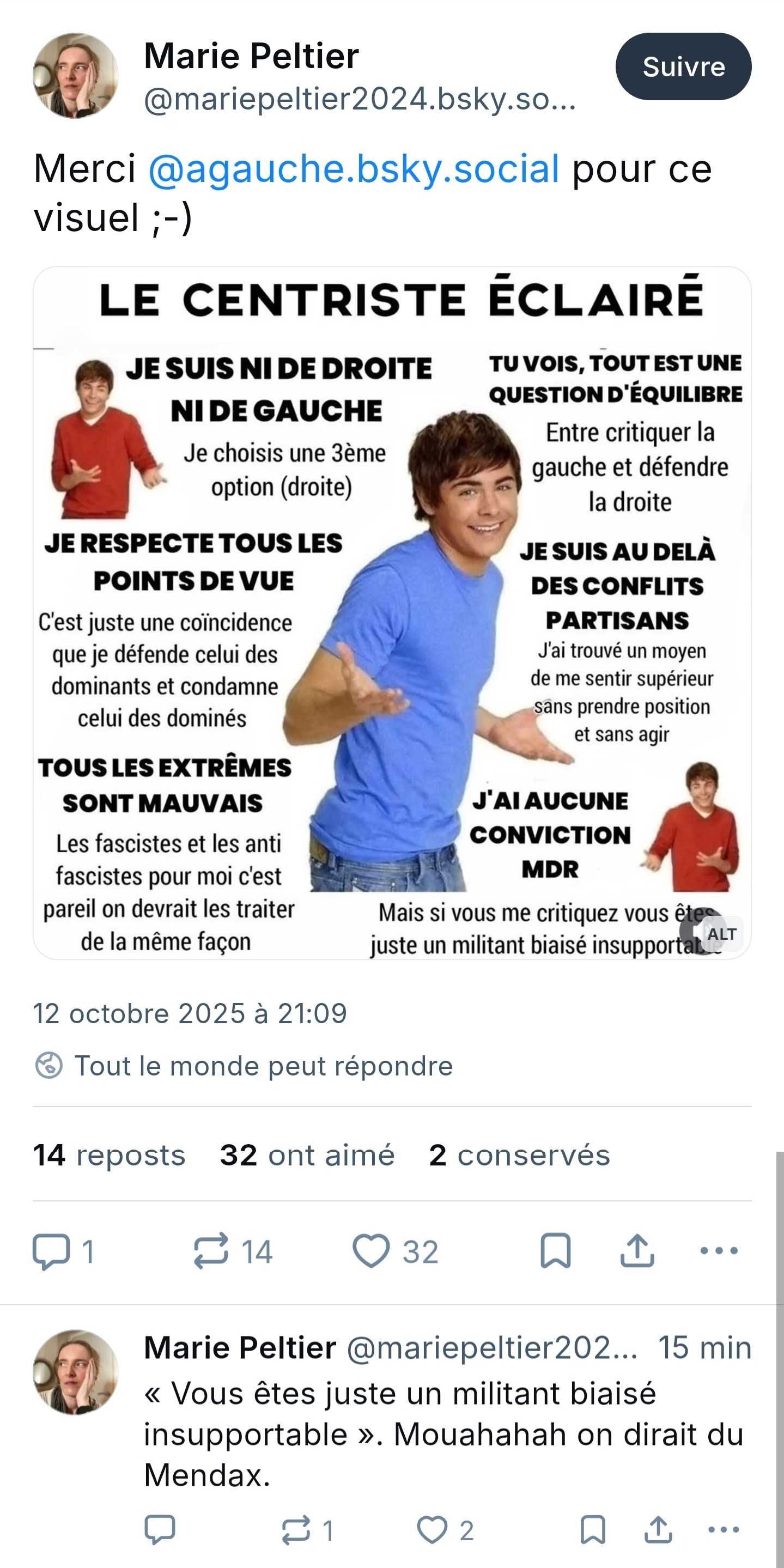Share the main post via share icon

(x=637, y=1251)
